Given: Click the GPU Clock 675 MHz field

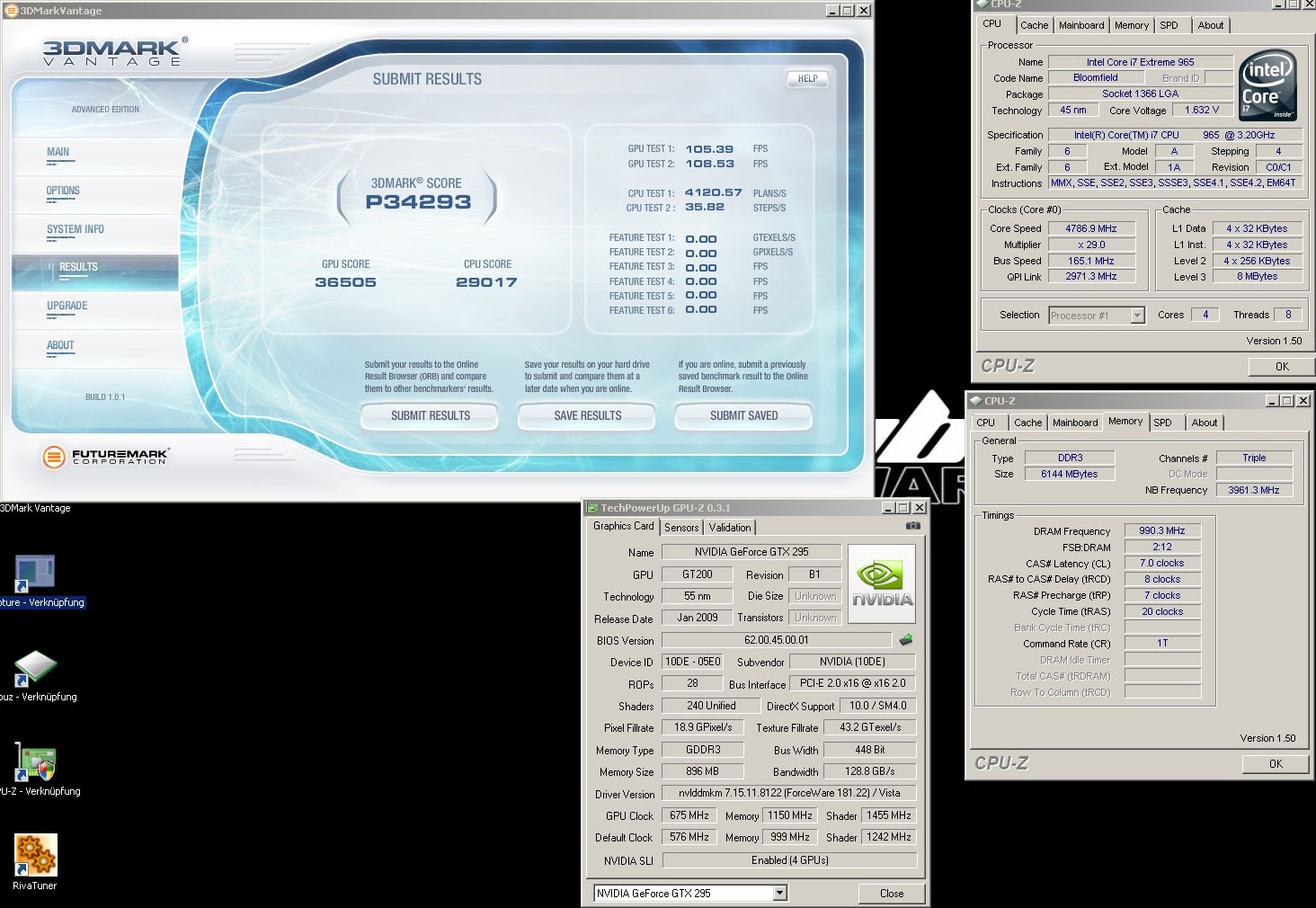Looking at the screenshot, I should point(689,815).
